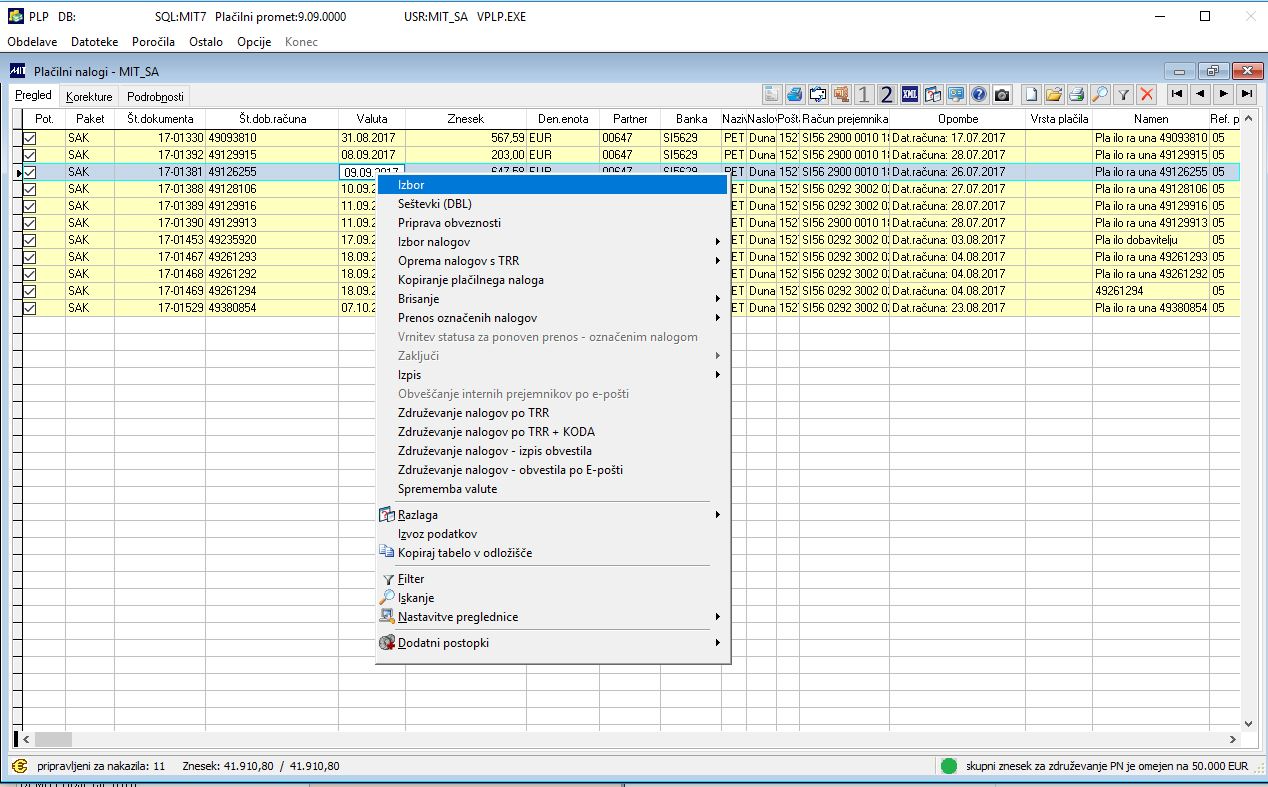The width and height of the screenshot is (1268, 787).
Task: Open Nastavitve preglednice submenu
Action: [x=458, y=617]
